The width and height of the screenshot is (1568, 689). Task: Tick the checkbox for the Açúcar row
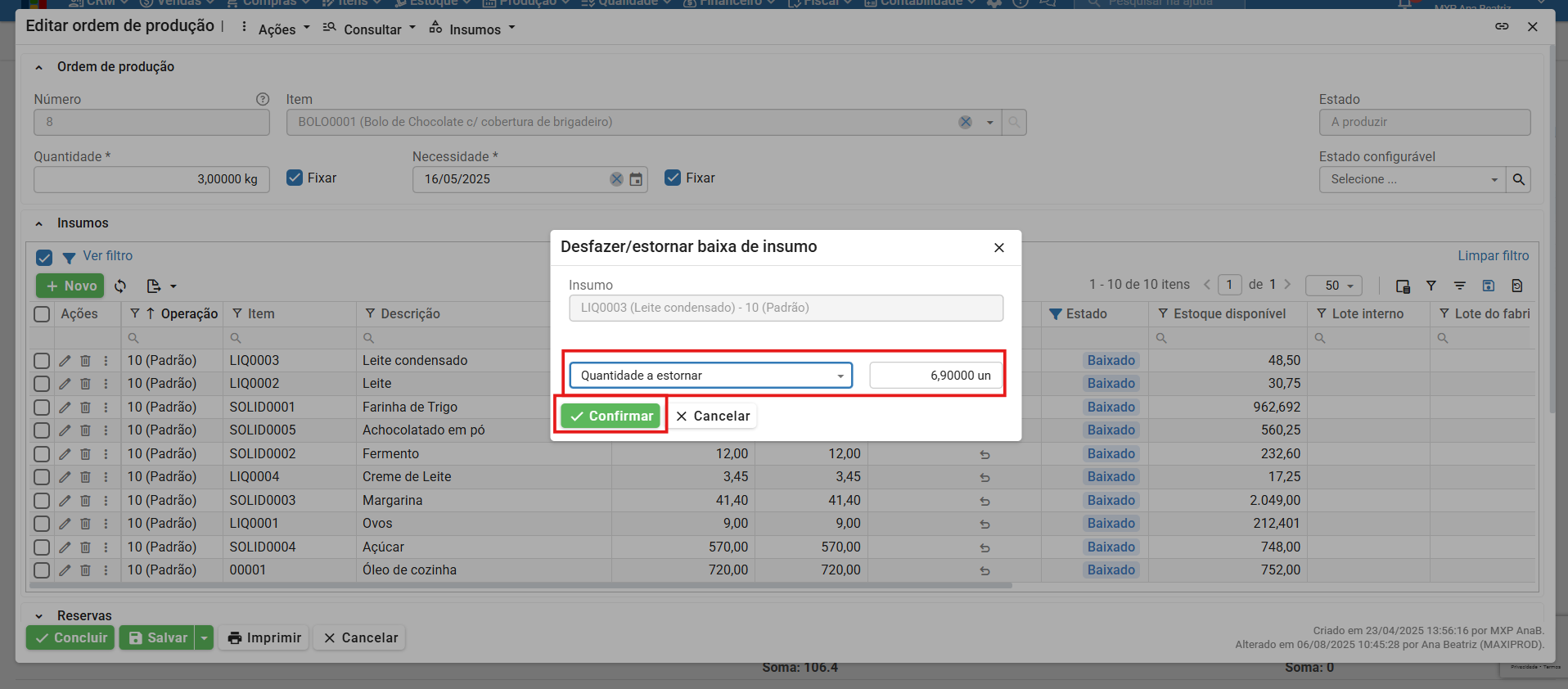42,547
